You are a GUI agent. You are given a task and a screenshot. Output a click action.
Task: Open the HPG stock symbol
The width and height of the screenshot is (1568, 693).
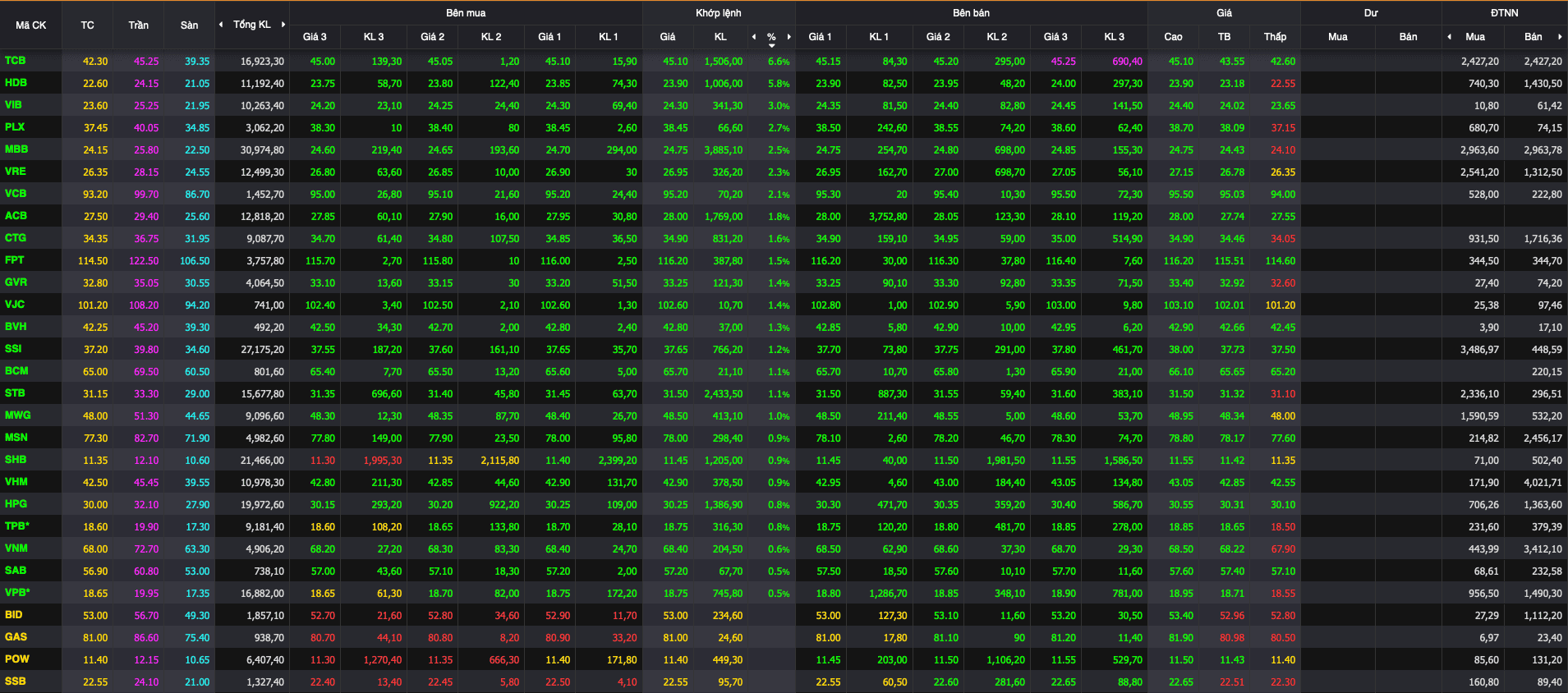[16, 504]
